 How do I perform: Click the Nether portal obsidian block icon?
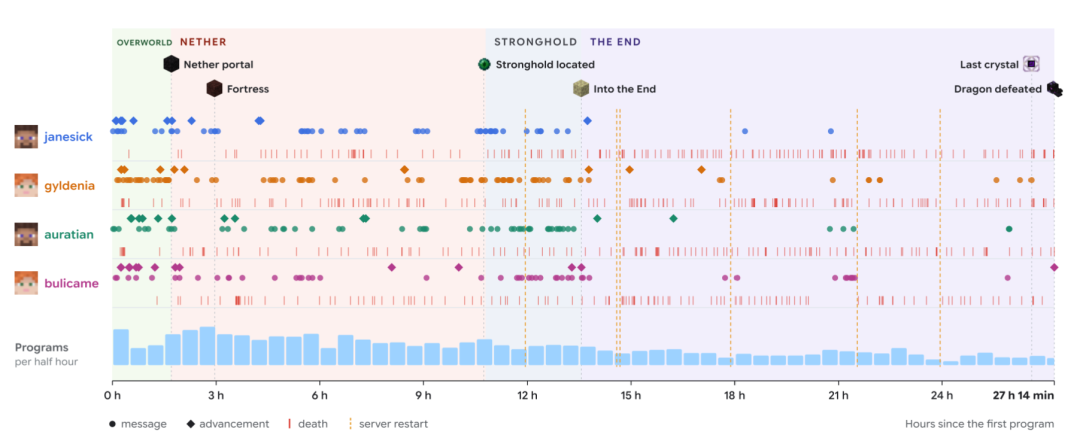click(x=171, y=64)
